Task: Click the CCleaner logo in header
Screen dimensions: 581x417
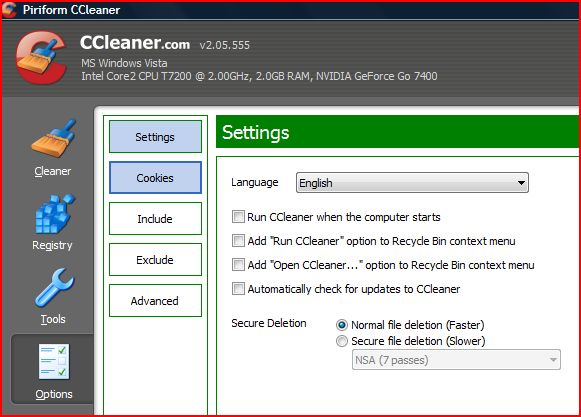Action: coord(40,57)
